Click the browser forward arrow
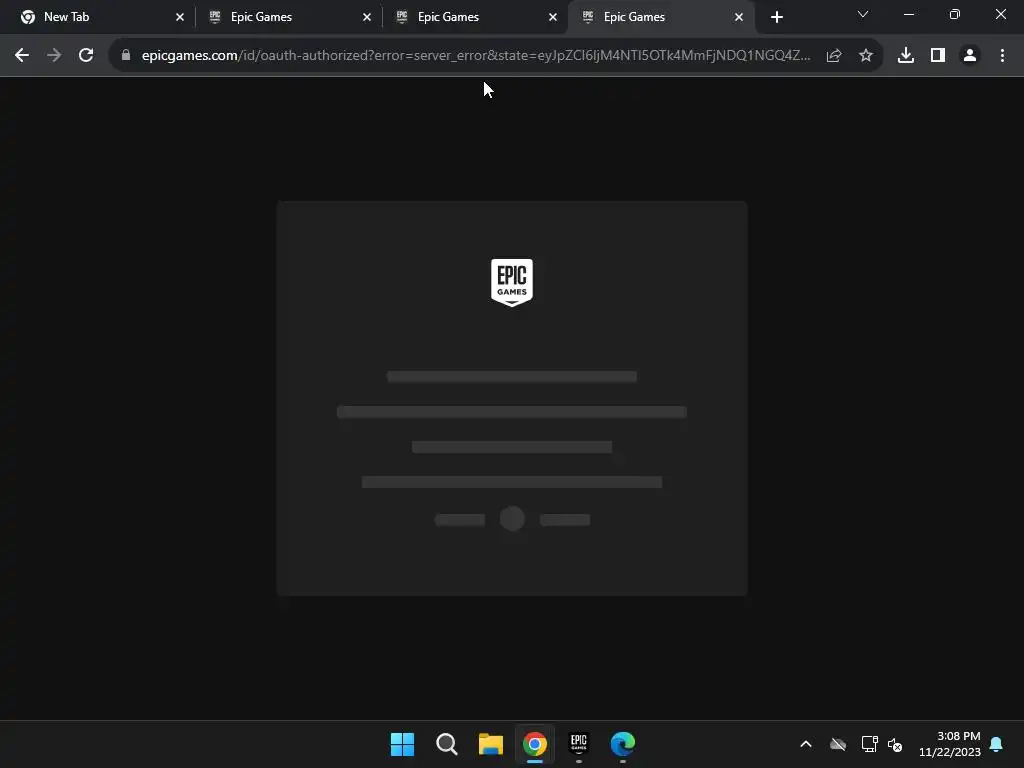The height and width of the screenshot is (768, 1024). click(x=54, y=56)
